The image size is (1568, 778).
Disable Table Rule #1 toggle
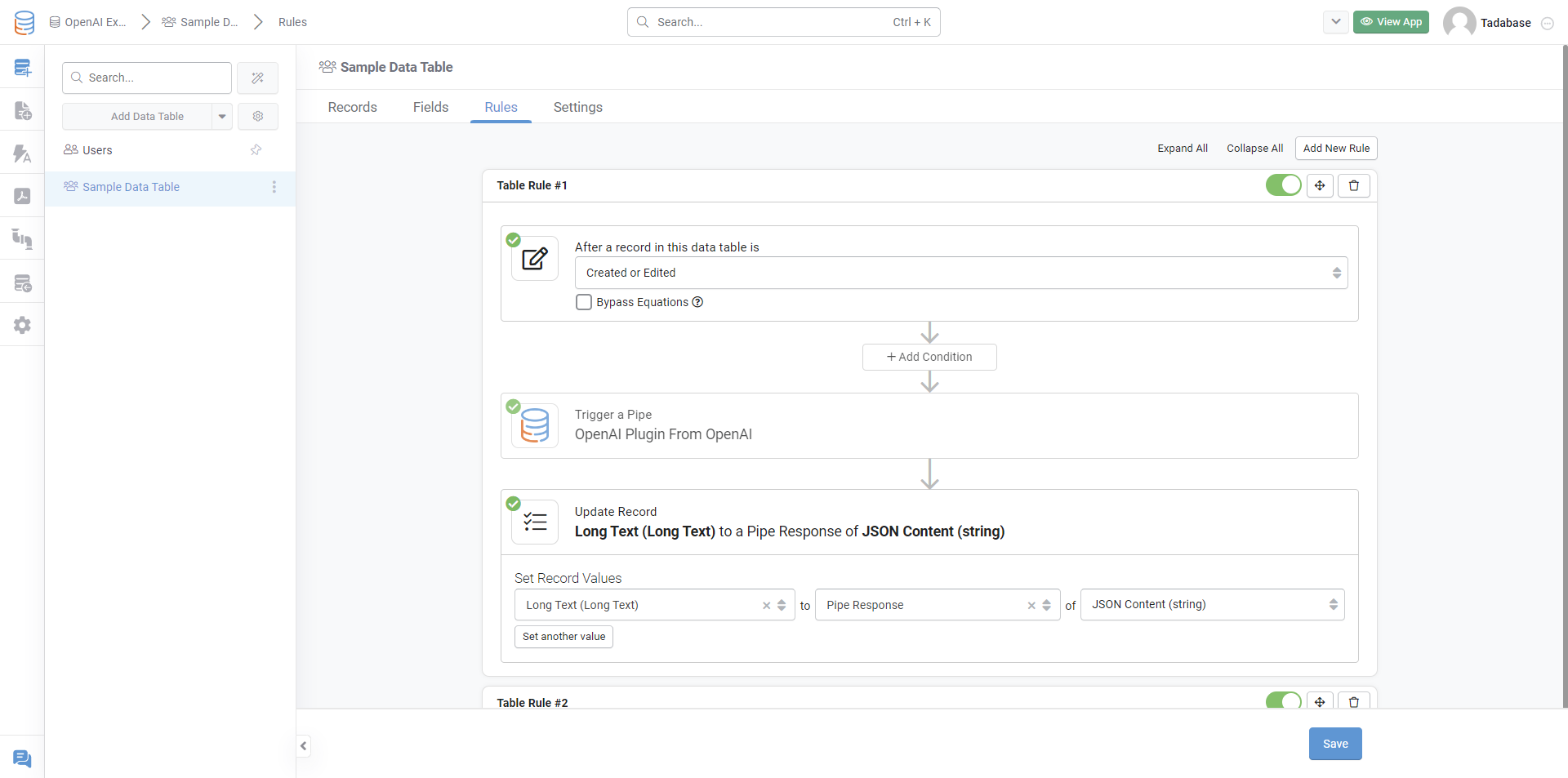pyautogui.click(x=1283, y=185)
